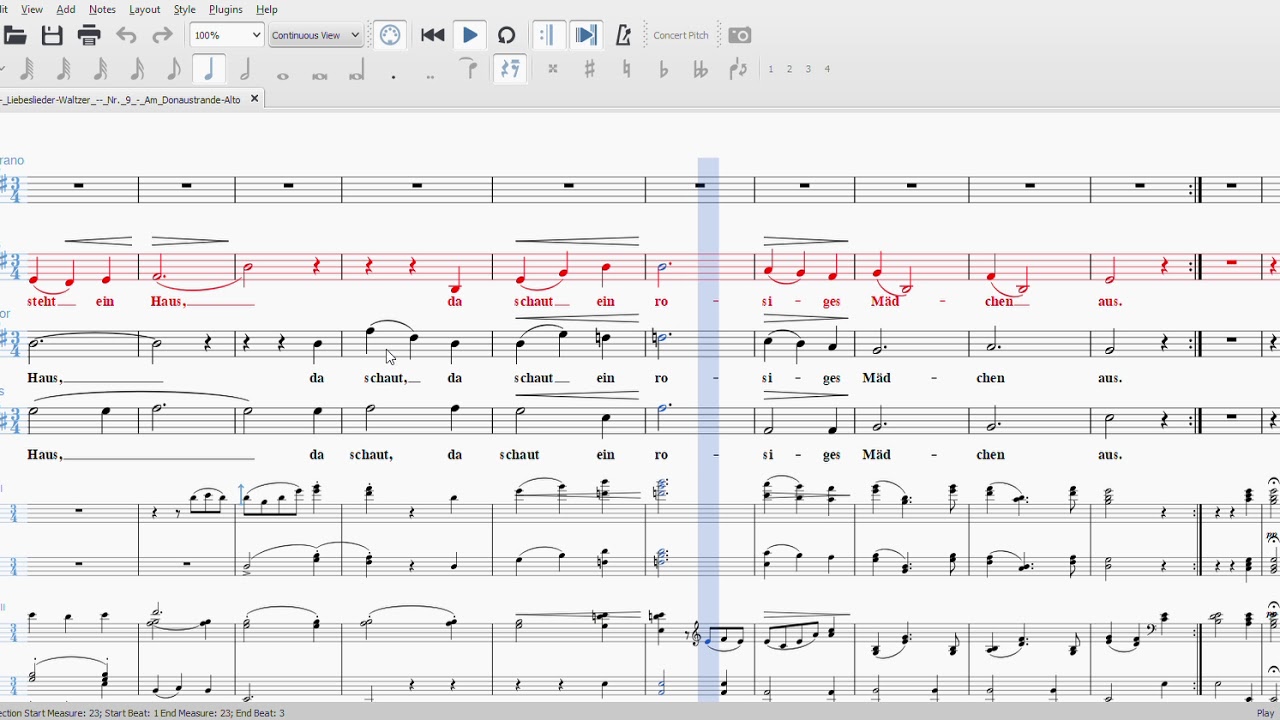Image resolution: width=1280 pixels, height=720 pixels.
Task: Select whole note duration
Action: click(x=283, y=75)
